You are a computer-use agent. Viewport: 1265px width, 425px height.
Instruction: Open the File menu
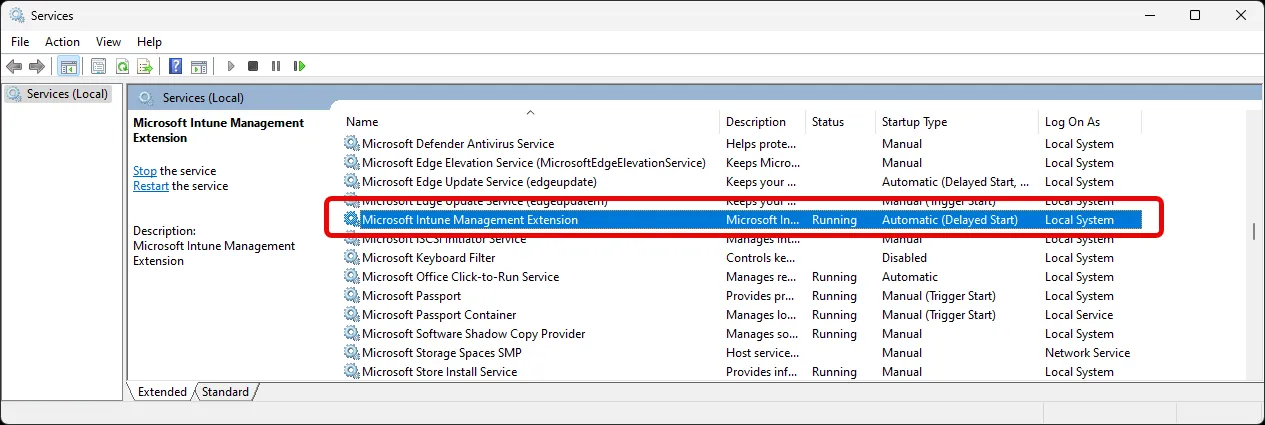pos(20,42)
